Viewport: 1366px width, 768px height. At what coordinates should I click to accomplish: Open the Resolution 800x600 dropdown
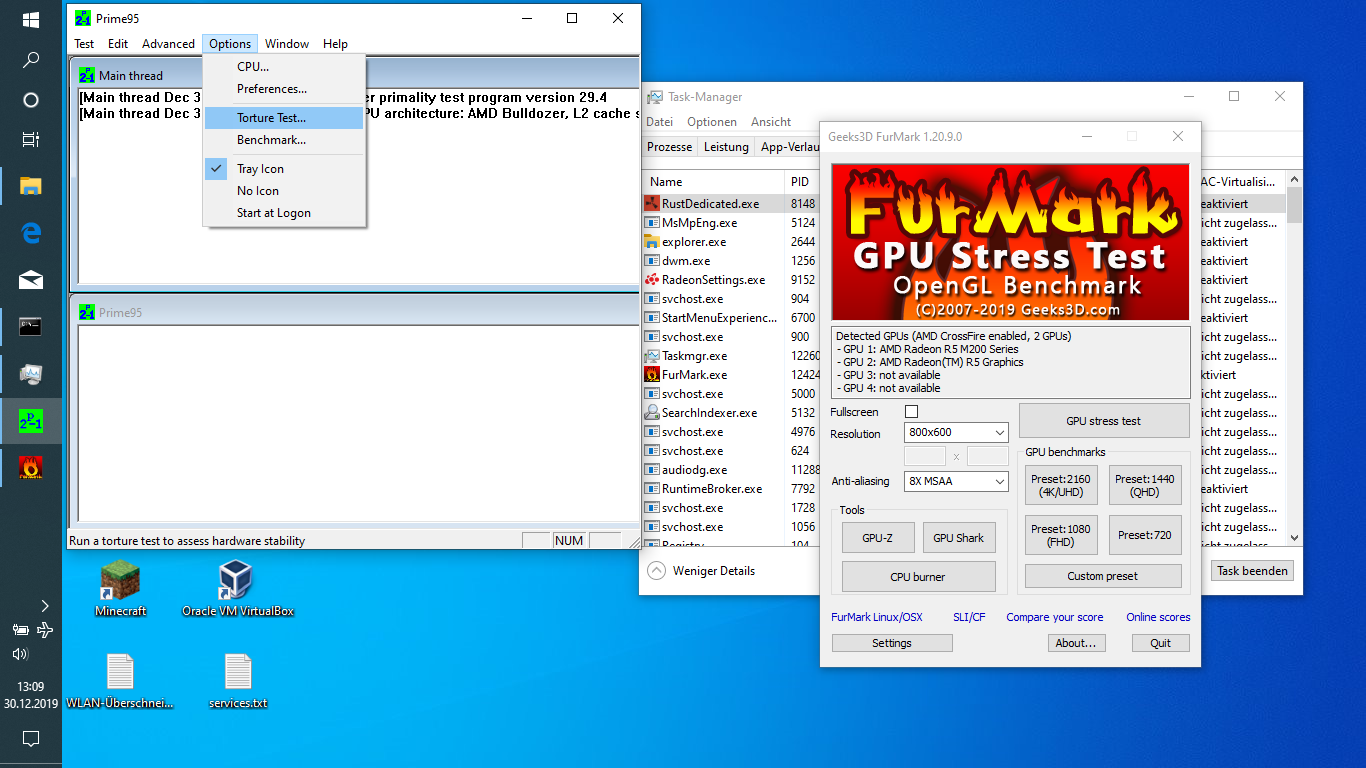click(x=956, y=433)
